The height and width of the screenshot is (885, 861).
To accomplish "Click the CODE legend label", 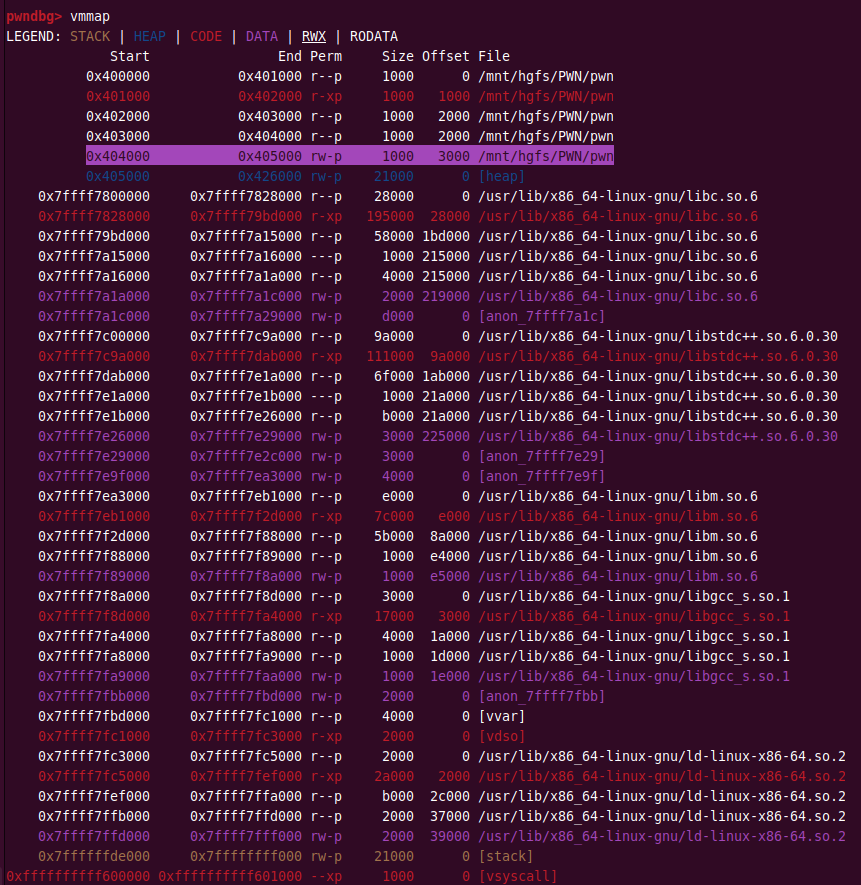I will [x=206, y=37].
